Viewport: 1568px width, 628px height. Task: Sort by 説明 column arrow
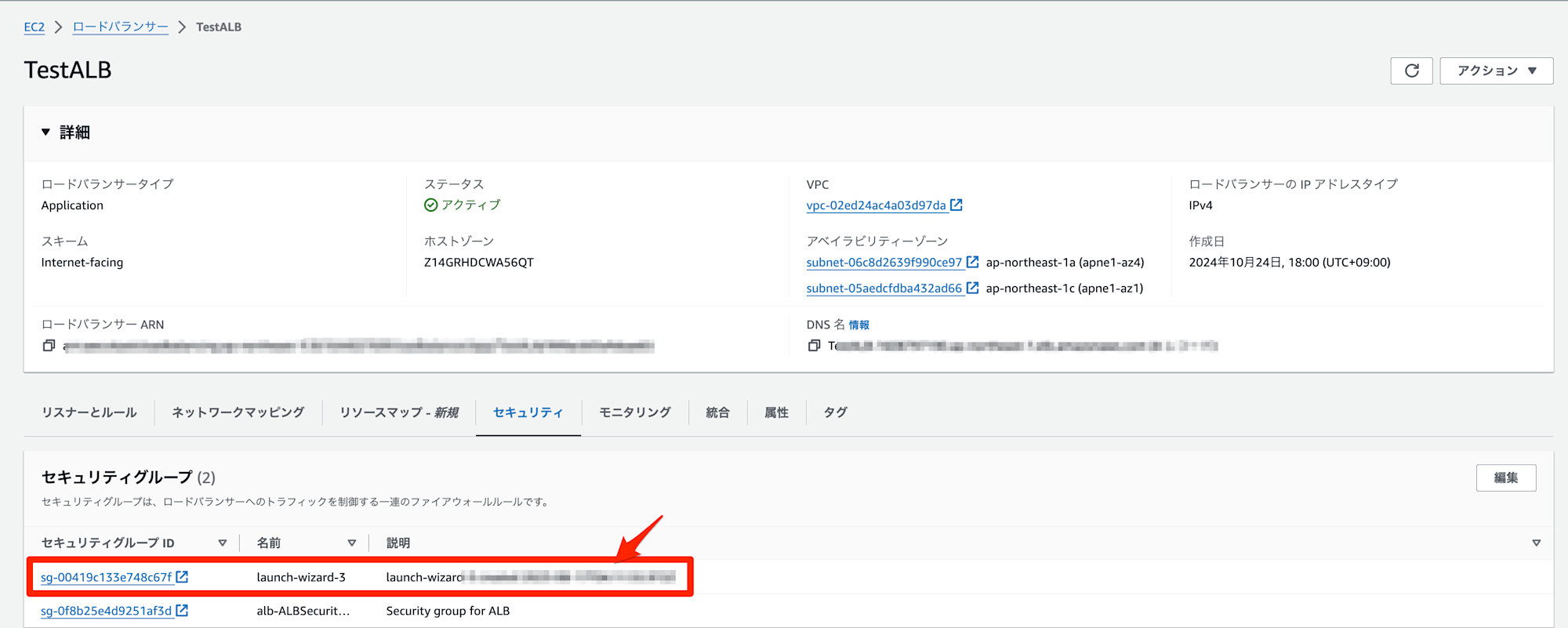click(x=1536, y=543)
